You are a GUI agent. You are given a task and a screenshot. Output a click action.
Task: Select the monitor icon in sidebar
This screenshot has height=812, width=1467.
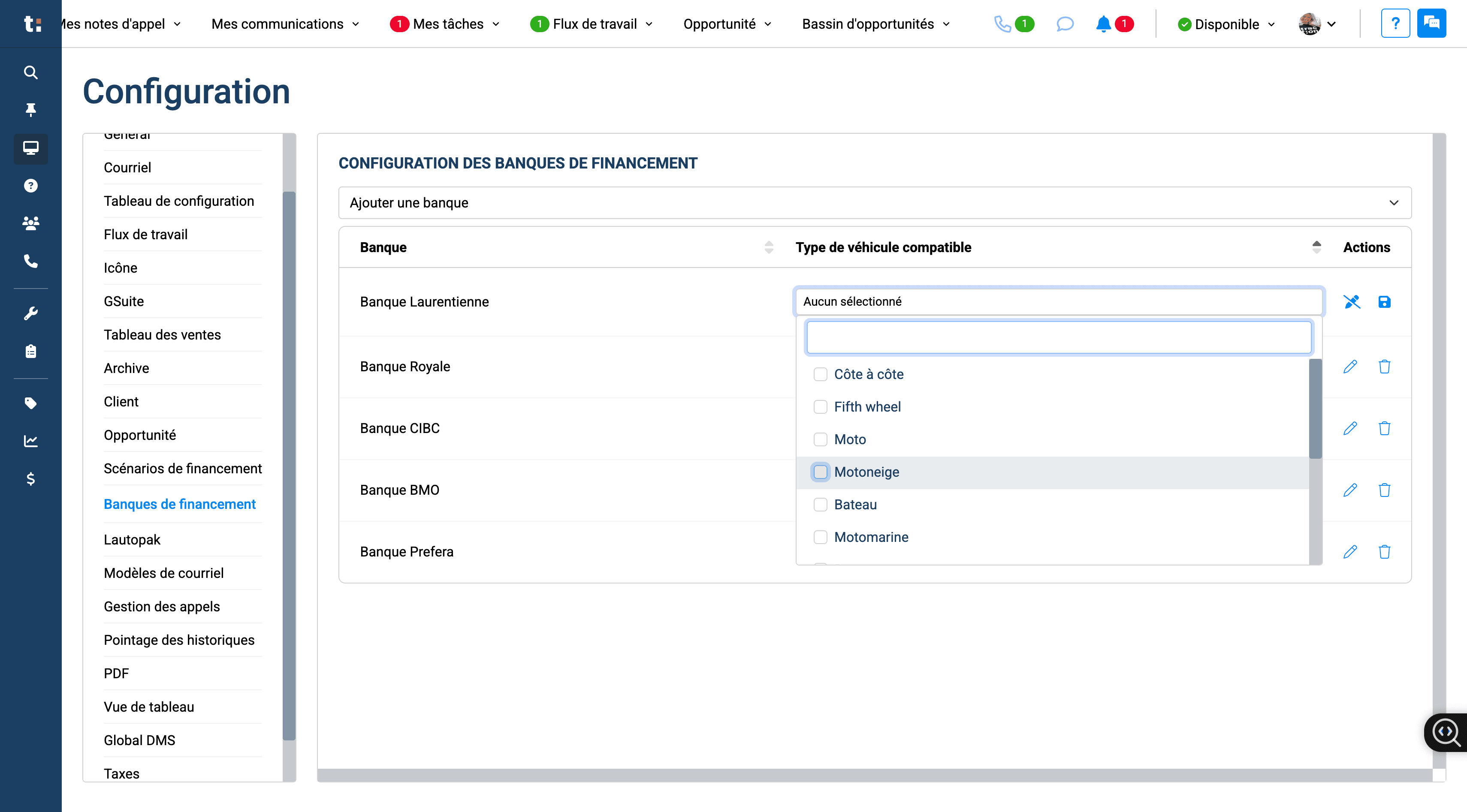coord(31,148)
